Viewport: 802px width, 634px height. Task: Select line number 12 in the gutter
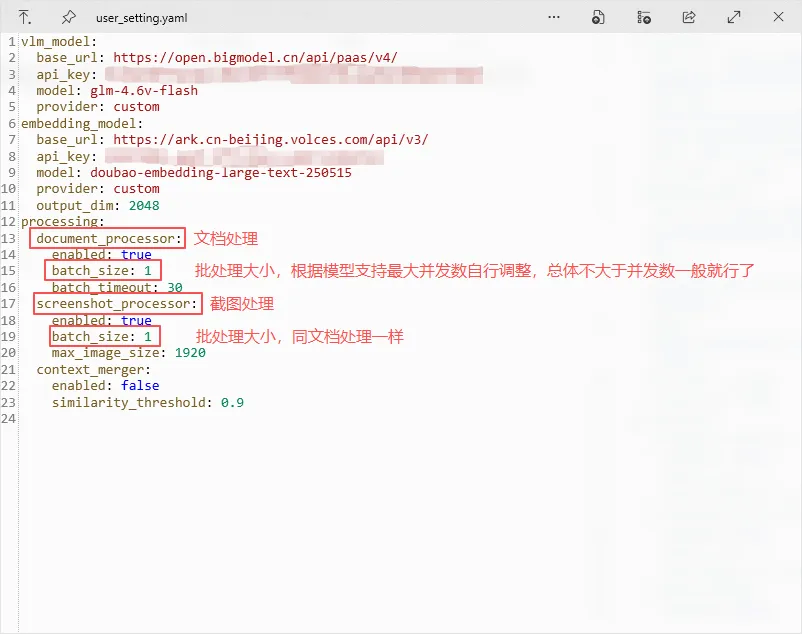9,221
